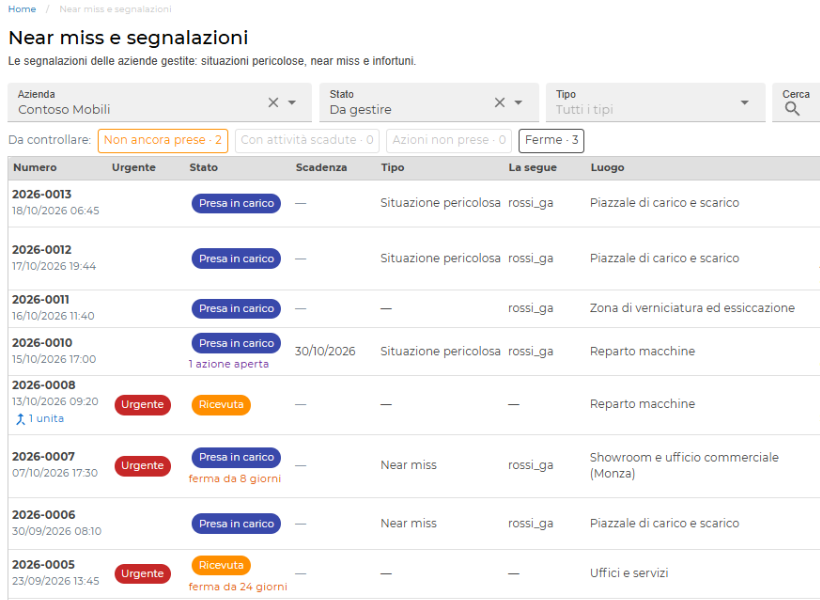Screen dimensions: 820x600
Task: Sort by the 'La segue' column header
Action: [532, 167]
